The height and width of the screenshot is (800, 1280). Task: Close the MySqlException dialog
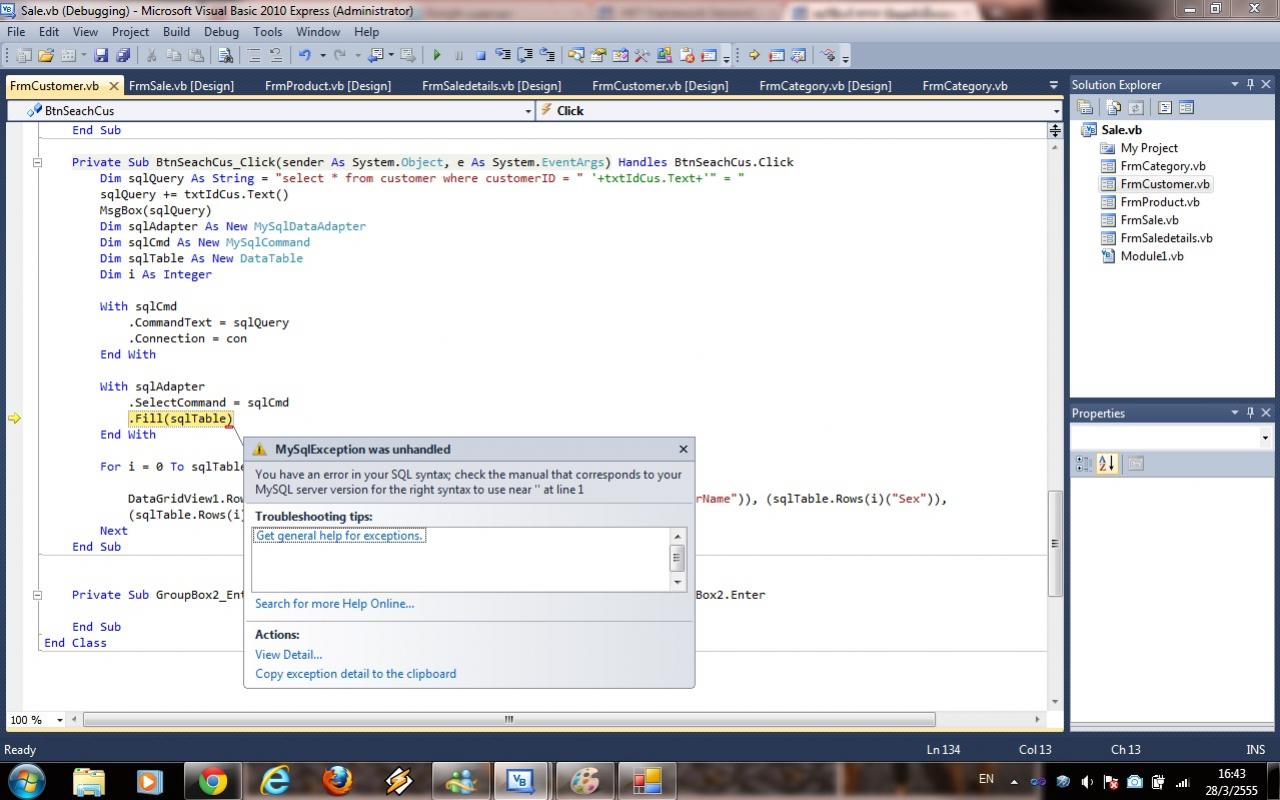(x=683, y=450)
